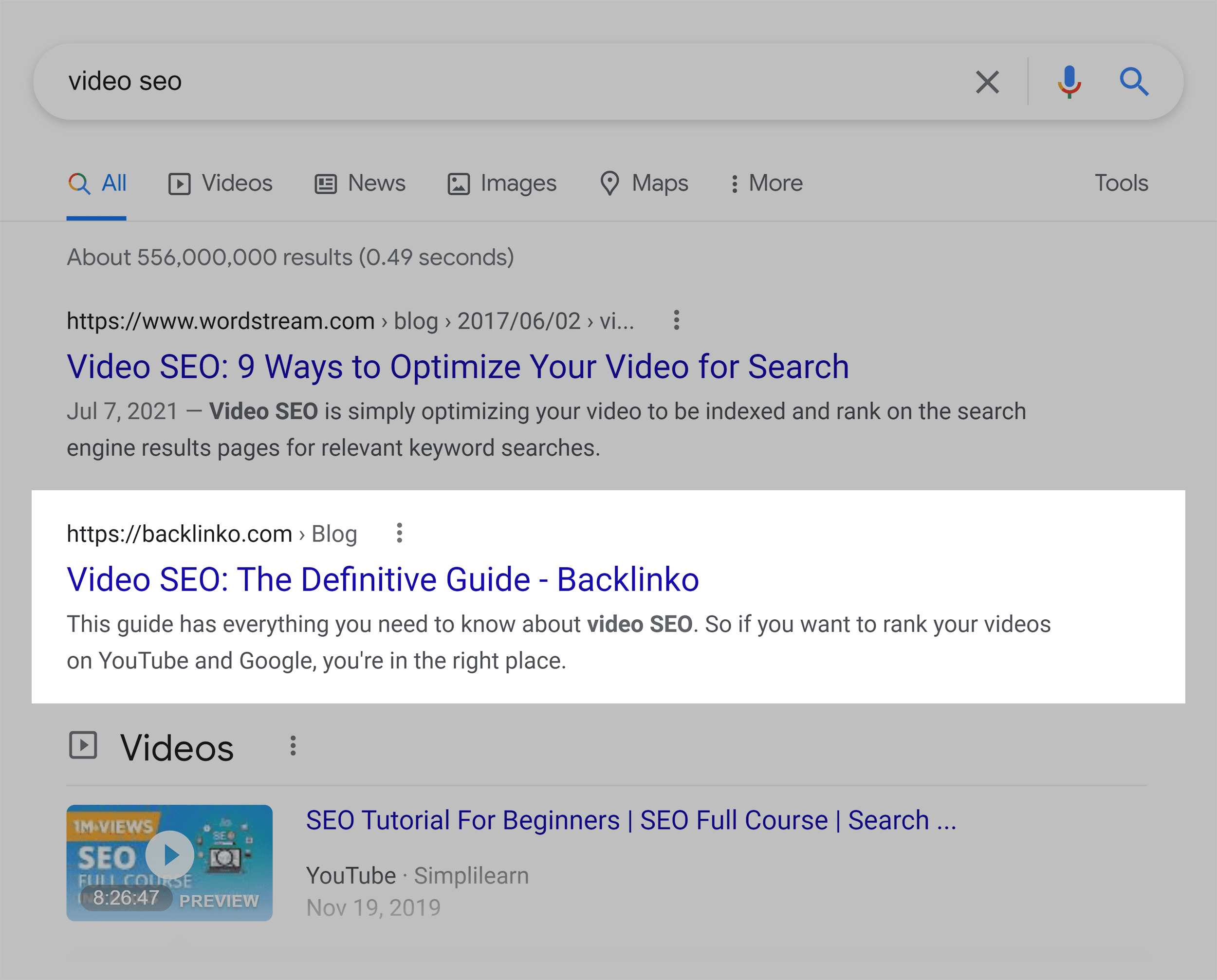Screen dimensions: 1217x980
Task: Open the News tab
Action: 360,184
